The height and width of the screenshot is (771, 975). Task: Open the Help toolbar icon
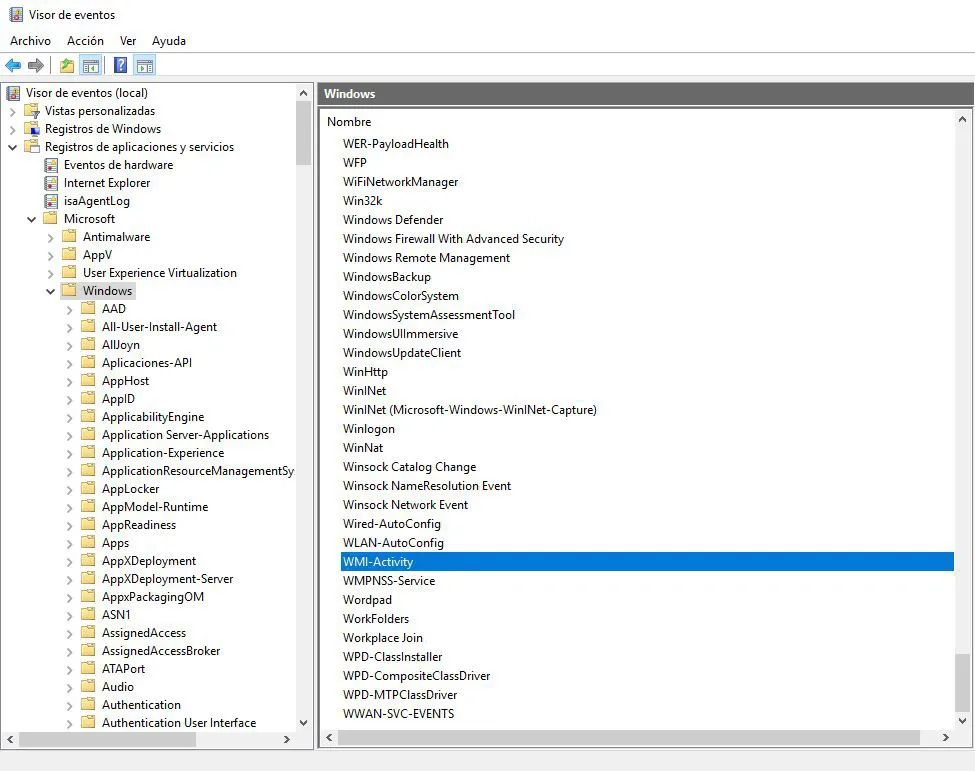coord(121,65)
